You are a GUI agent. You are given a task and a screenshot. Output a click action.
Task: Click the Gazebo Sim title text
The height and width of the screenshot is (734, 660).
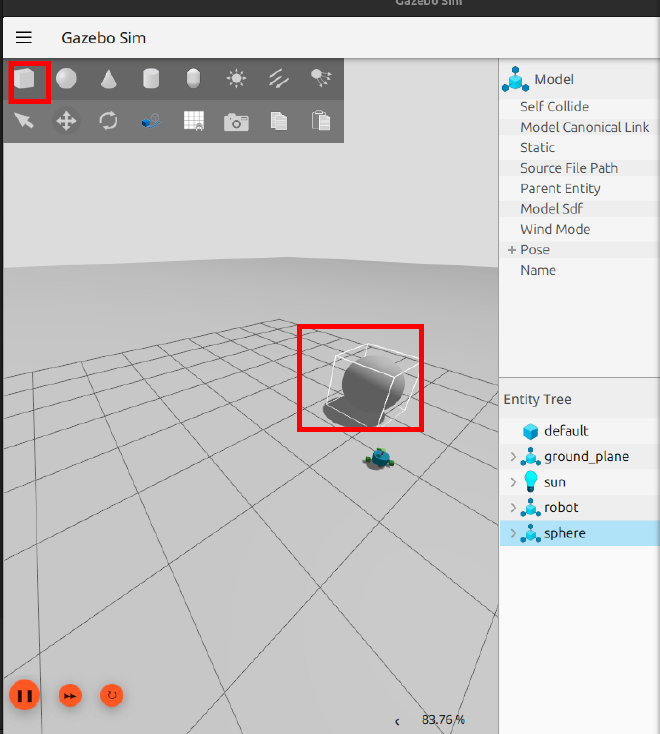(103, 37)
